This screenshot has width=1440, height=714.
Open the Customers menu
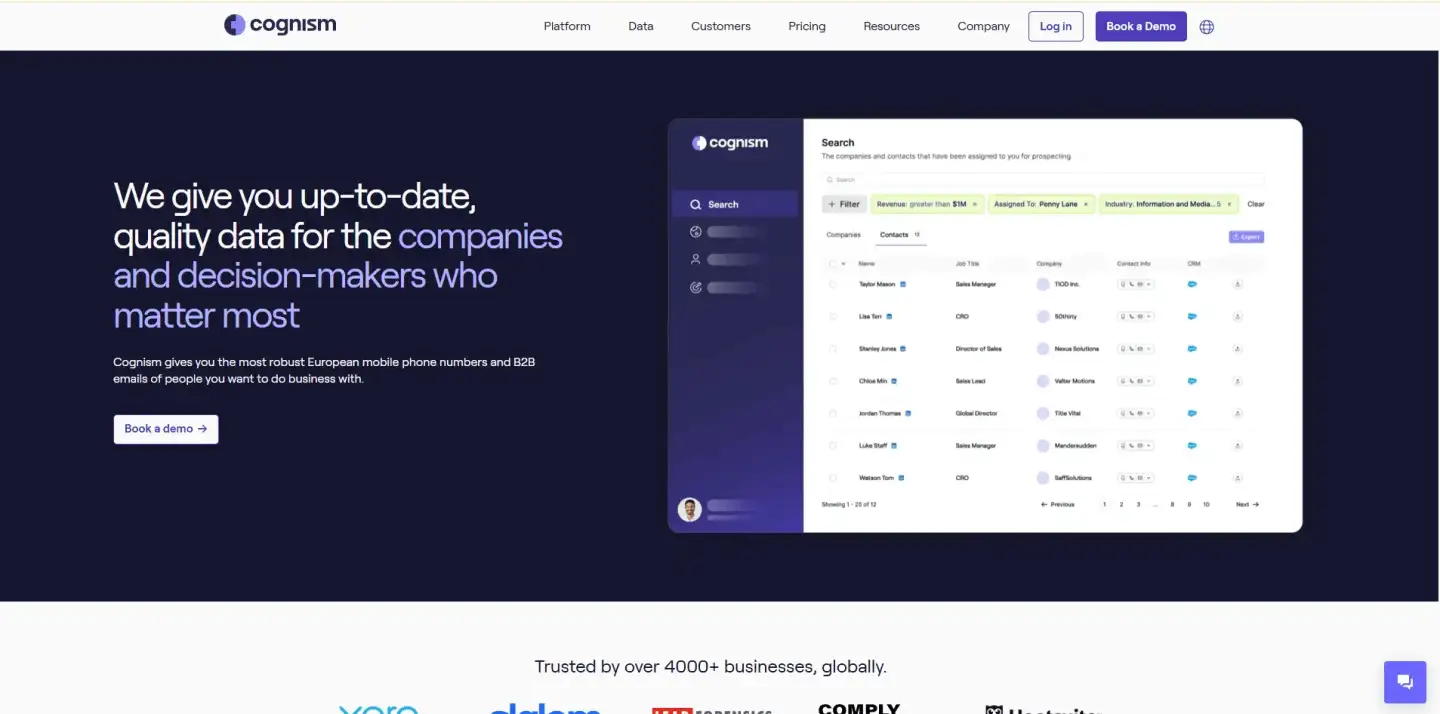[721, 26]
